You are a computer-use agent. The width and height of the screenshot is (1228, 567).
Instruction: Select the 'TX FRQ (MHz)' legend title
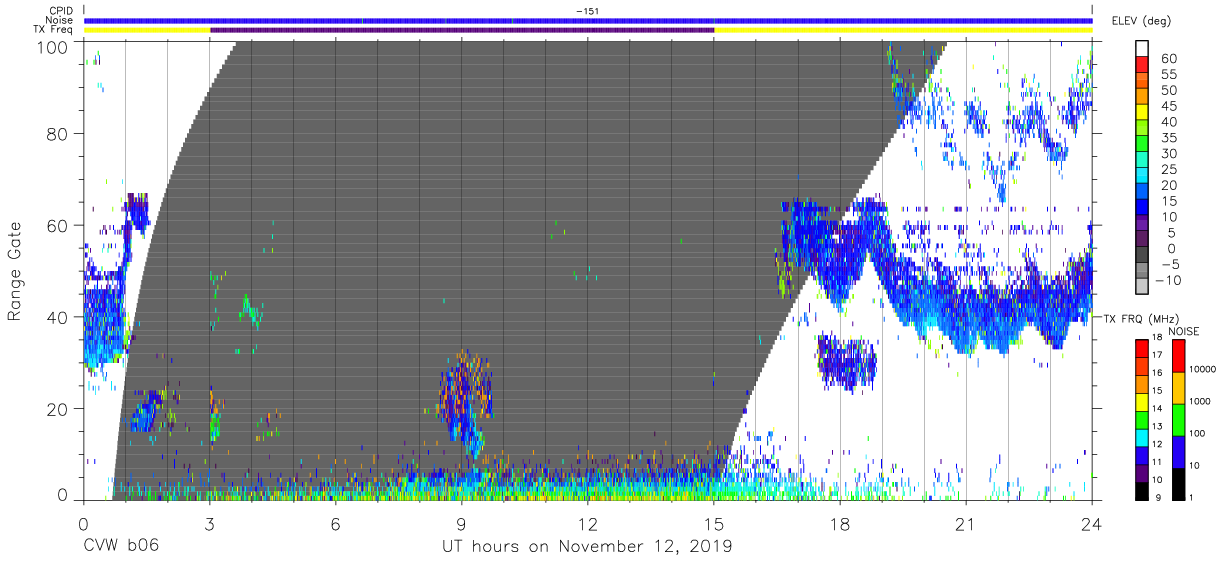[x=1140, y=318]
